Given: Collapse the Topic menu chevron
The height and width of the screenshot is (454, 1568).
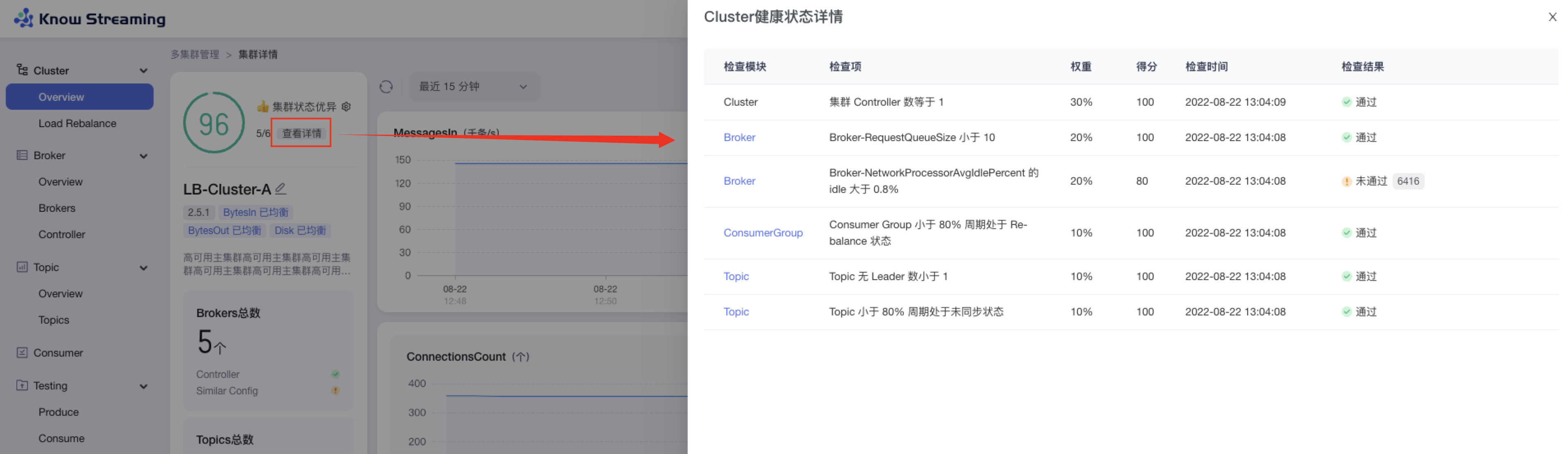Looking at the screenshot, I should click(x=144, y=268).
